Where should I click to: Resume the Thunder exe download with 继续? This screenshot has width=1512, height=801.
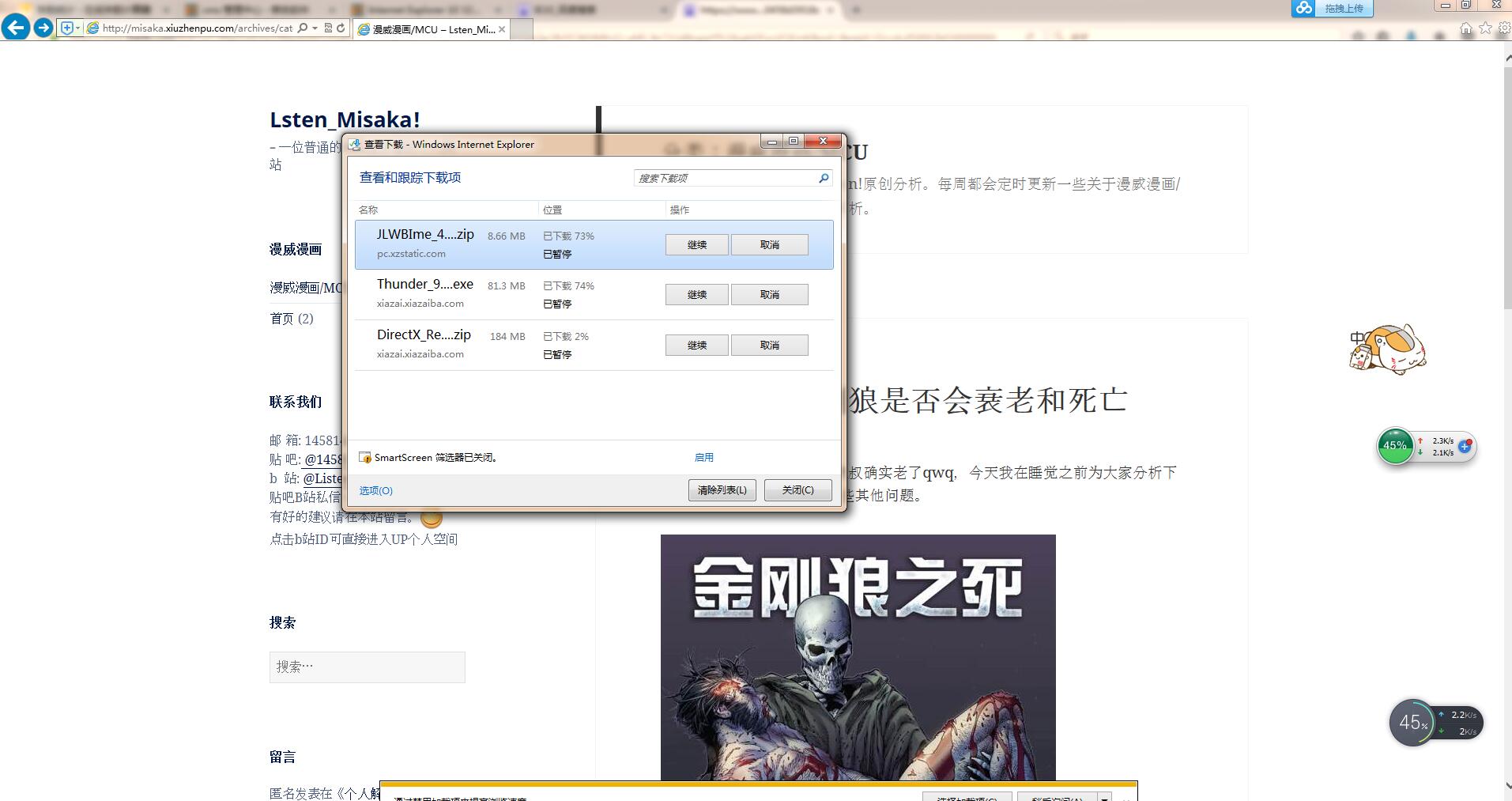[x=696, y=294]
